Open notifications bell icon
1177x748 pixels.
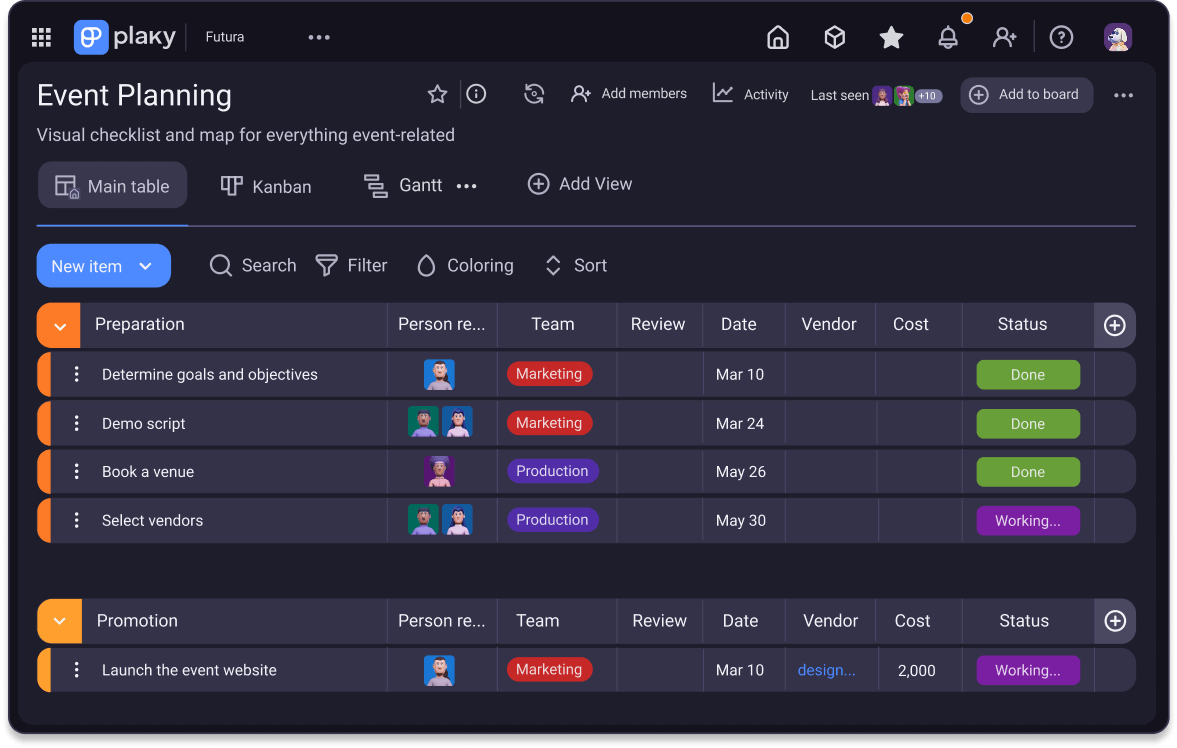pyautogui.click(x=947, y=37)
